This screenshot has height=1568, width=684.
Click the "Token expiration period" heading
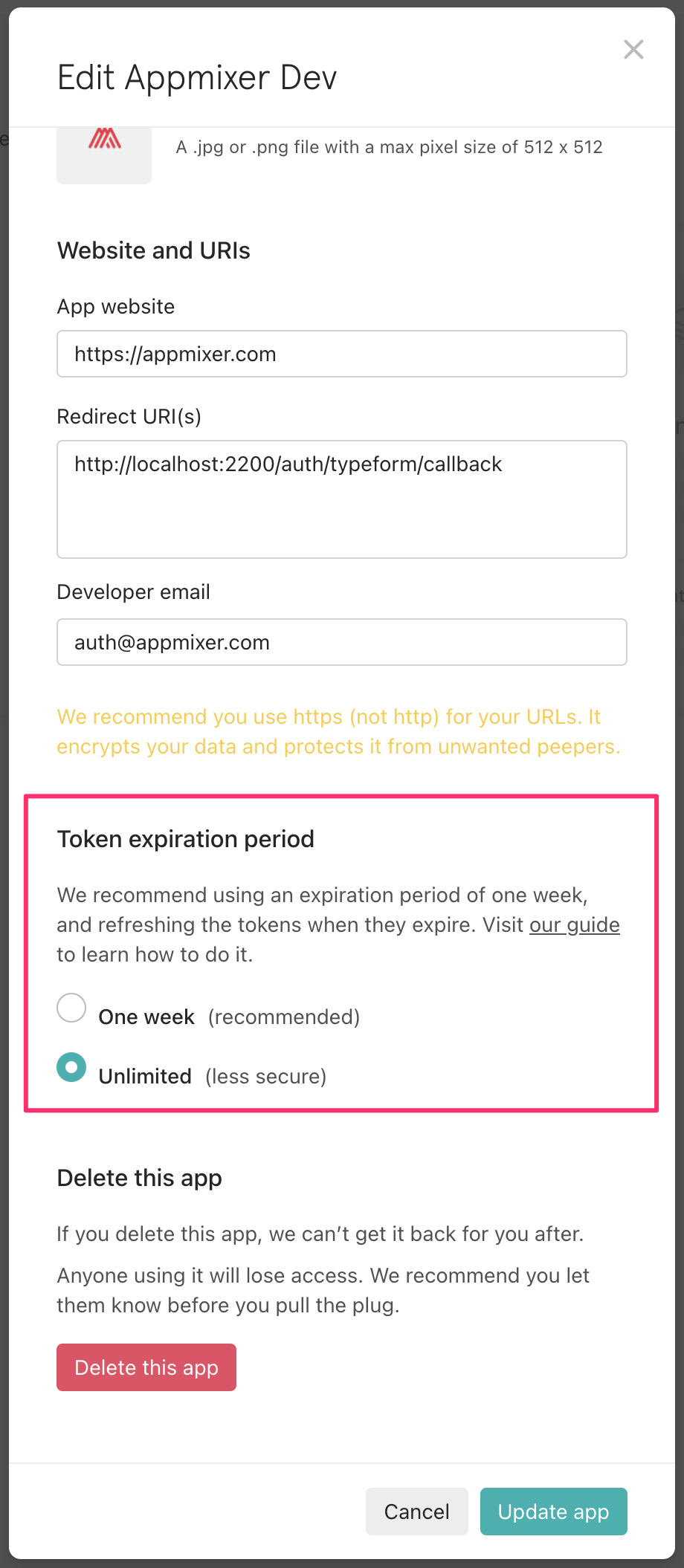[186, 839]
